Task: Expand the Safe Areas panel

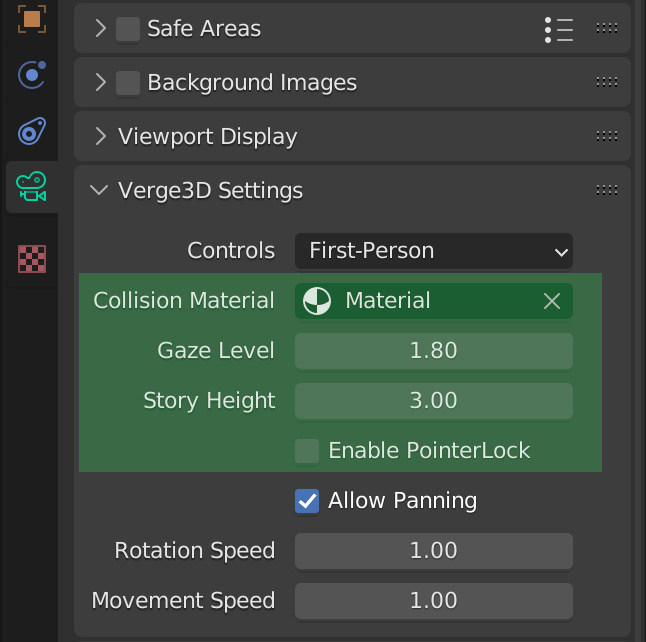Action: pos(100,28)
